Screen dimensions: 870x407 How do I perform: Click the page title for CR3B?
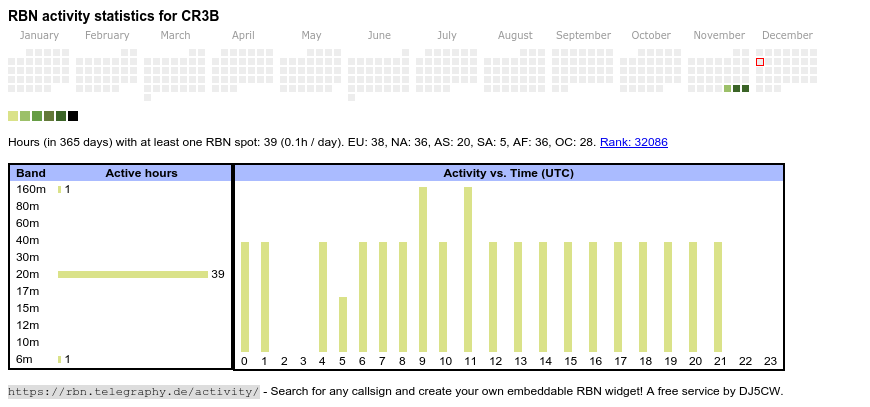click(x=114, y=16)
